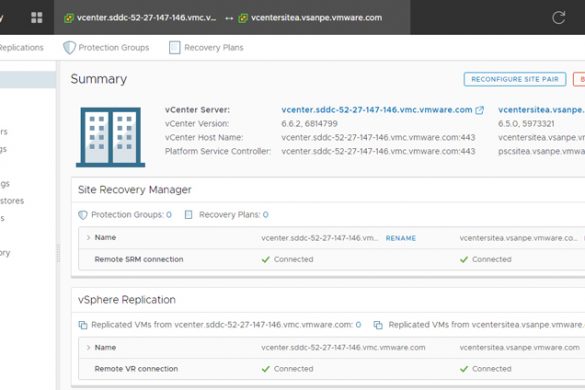This screenshot has width=585, height=390.
Task: Expand Name row in Site Recovery Manager
Action: tap(88, 237)
